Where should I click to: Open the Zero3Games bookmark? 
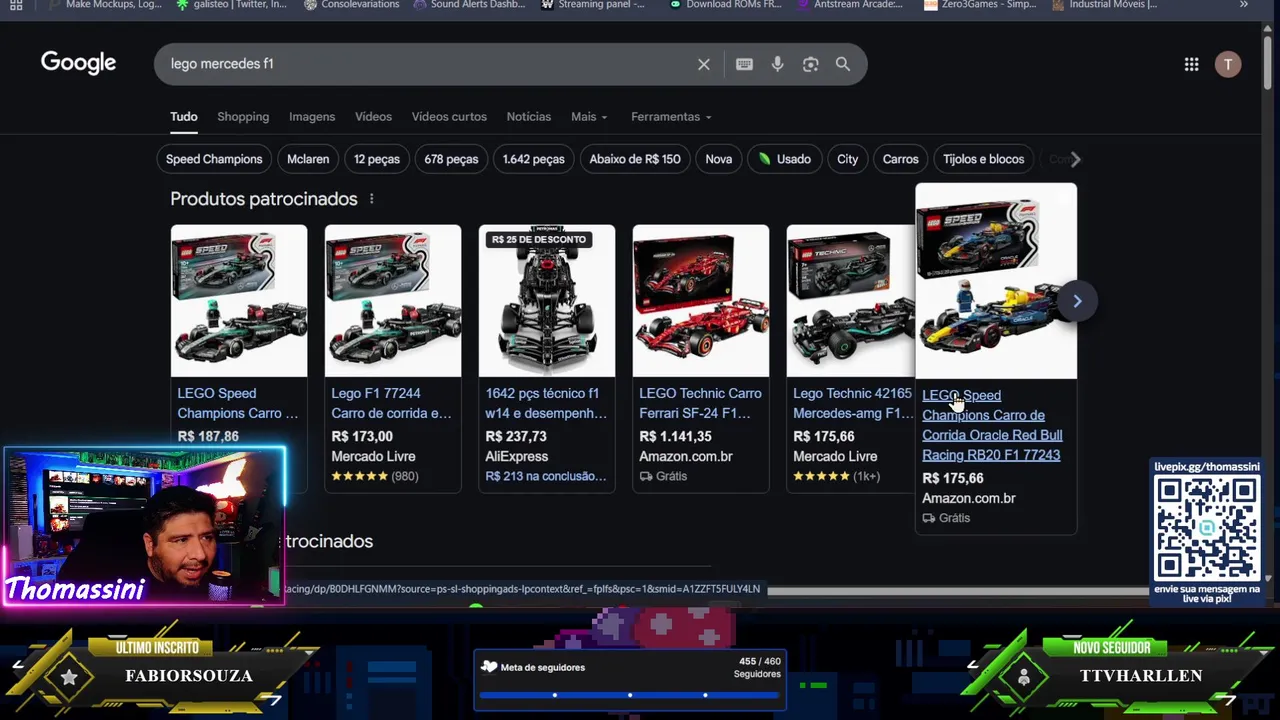click(x=981, y=5)
